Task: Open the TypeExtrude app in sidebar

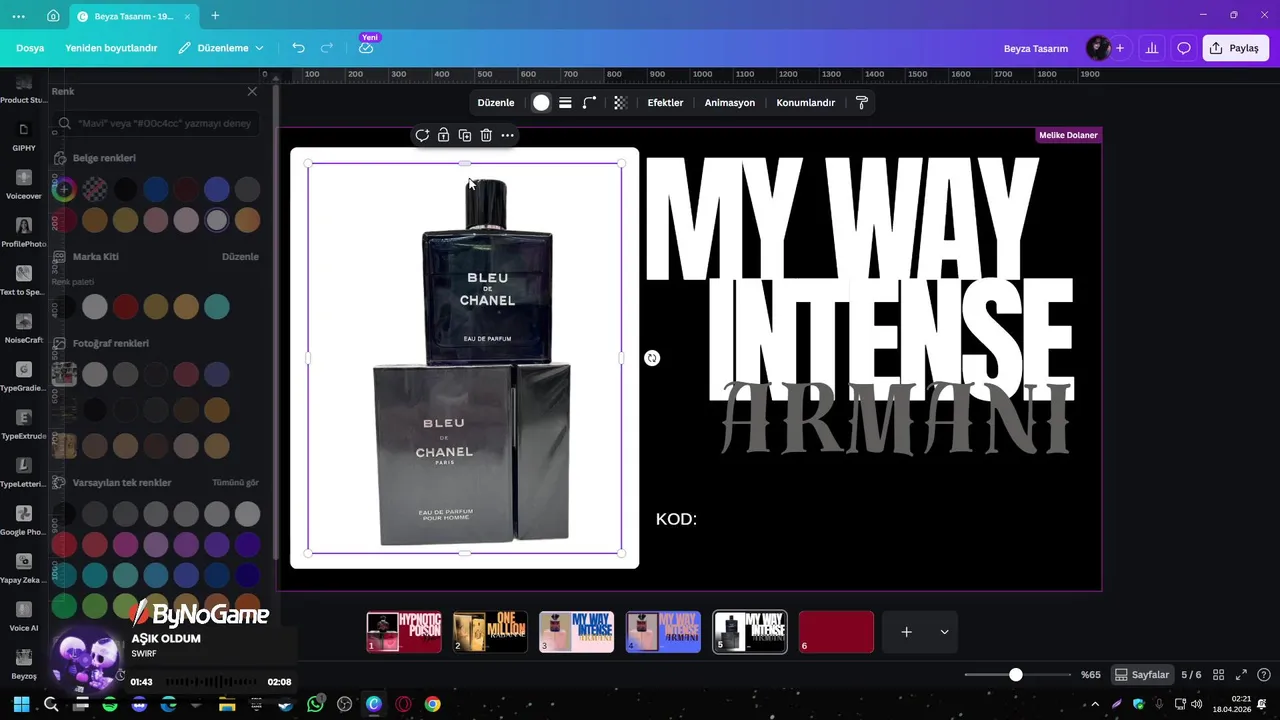Action: (24, 424)
